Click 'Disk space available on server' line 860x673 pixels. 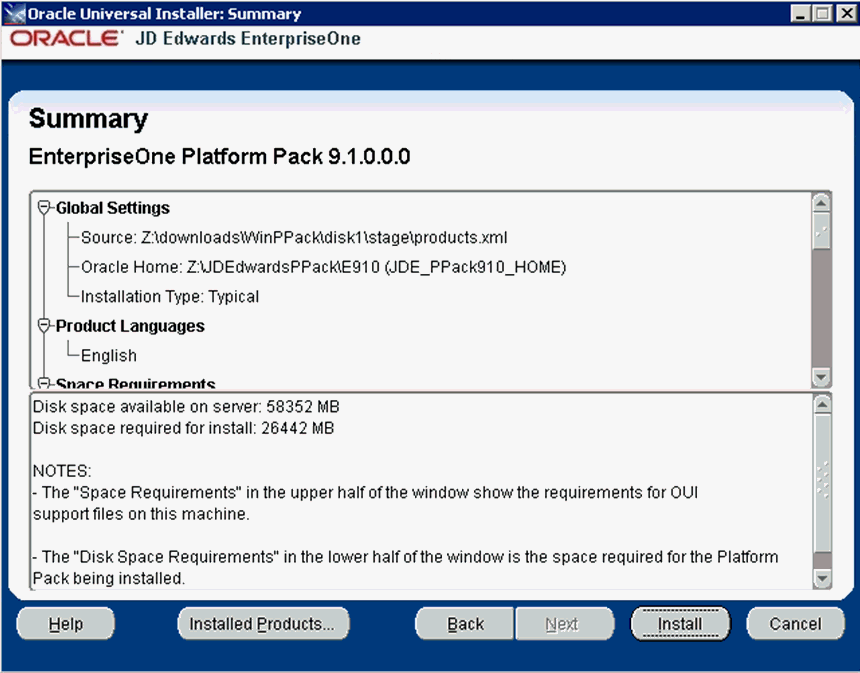(186, 406)
